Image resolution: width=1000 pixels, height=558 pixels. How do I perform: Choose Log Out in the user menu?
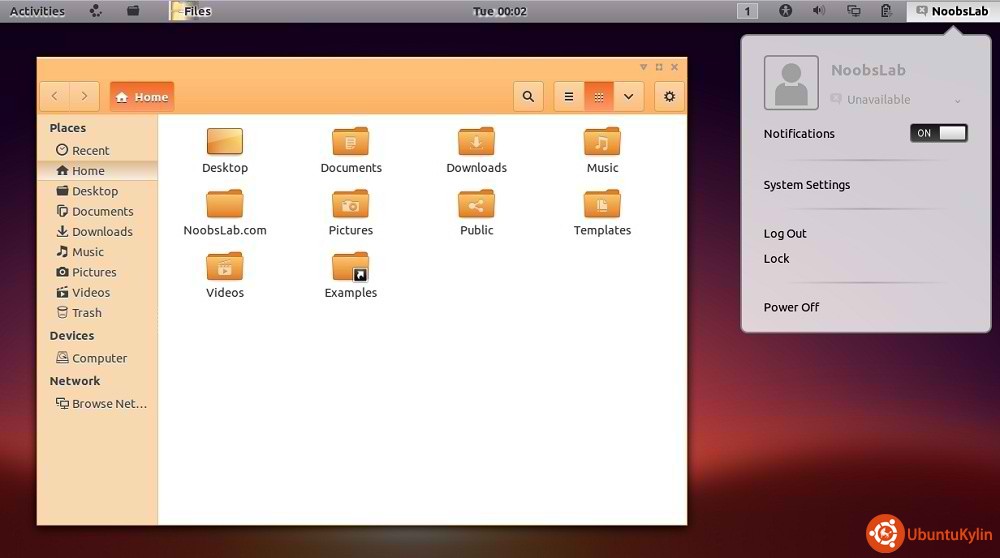coord(785,234)
